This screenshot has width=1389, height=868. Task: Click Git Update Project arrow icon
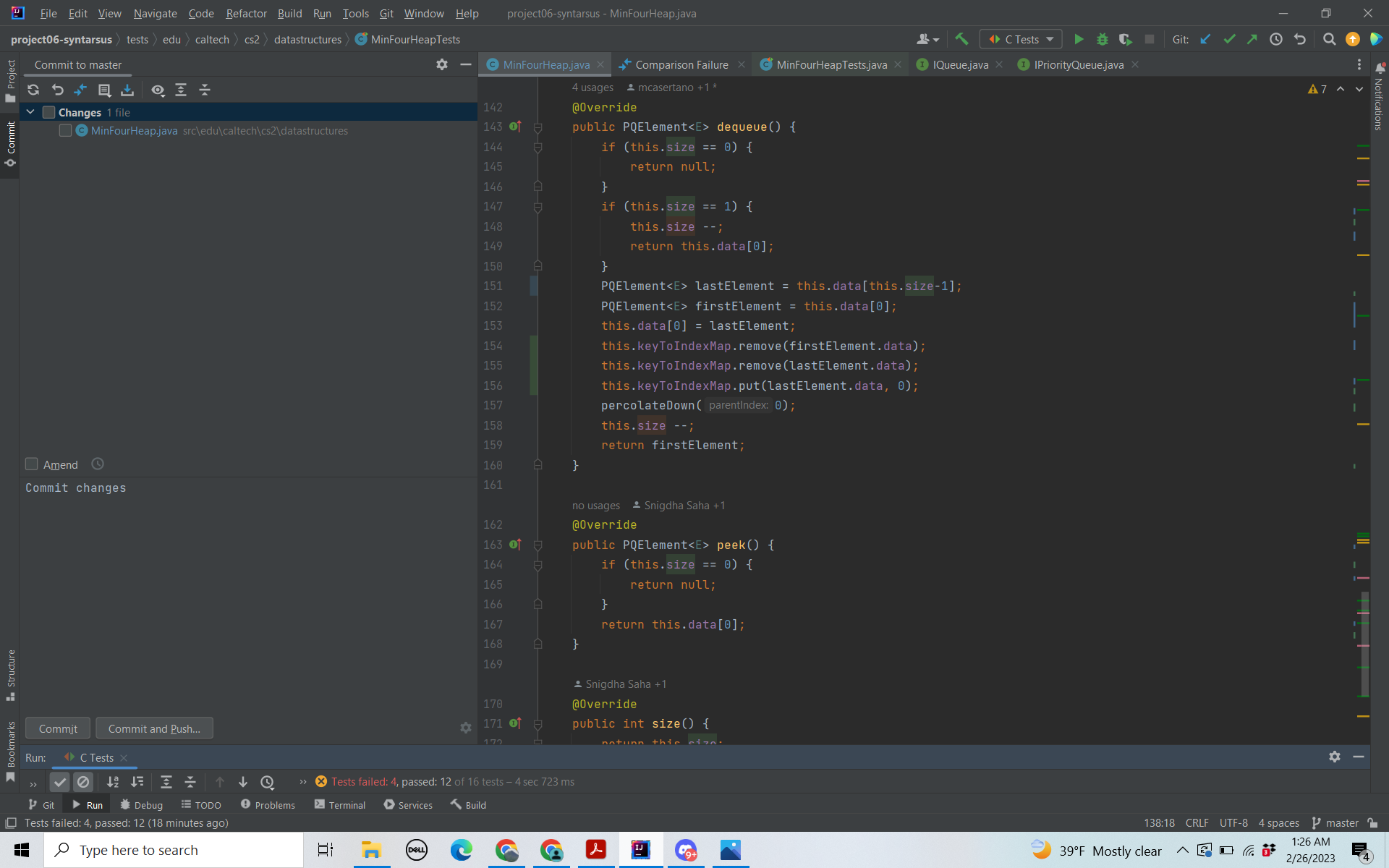tap(1205, 39)
